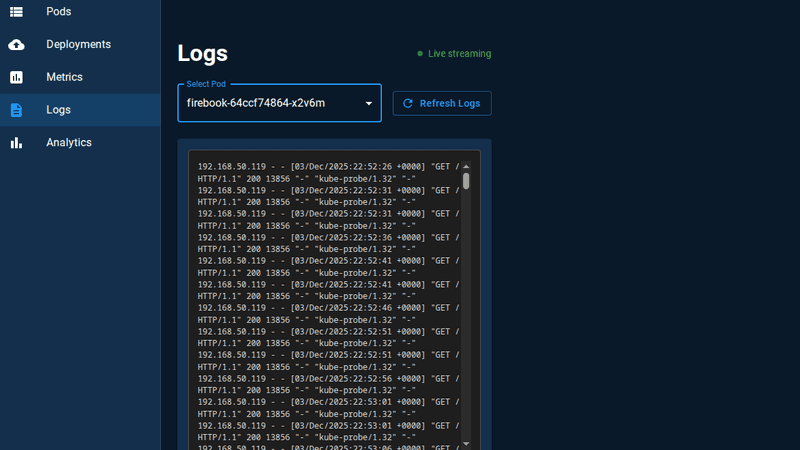Click the Pods list icon in sidebar

(16, 12)
